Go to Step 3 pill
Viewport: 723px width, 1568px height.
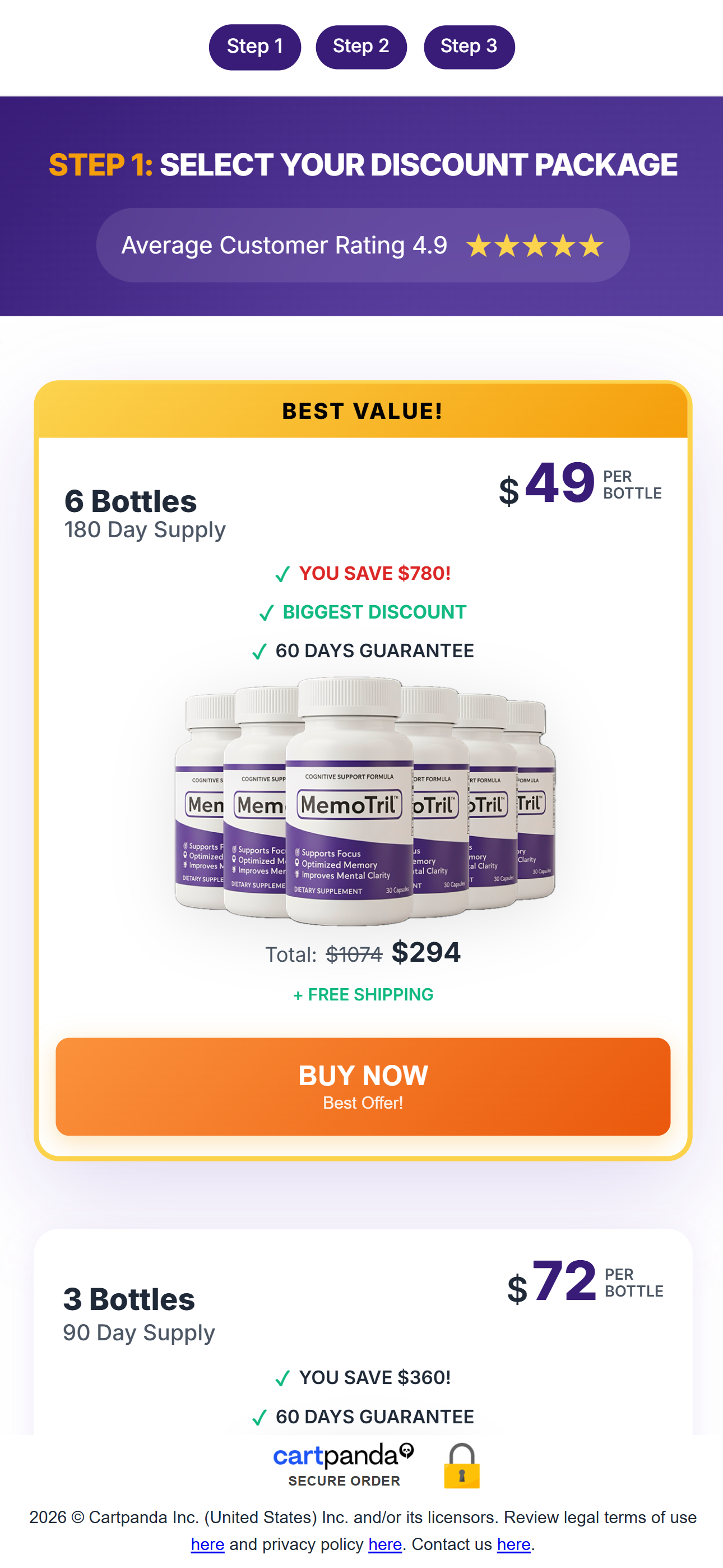469,47
